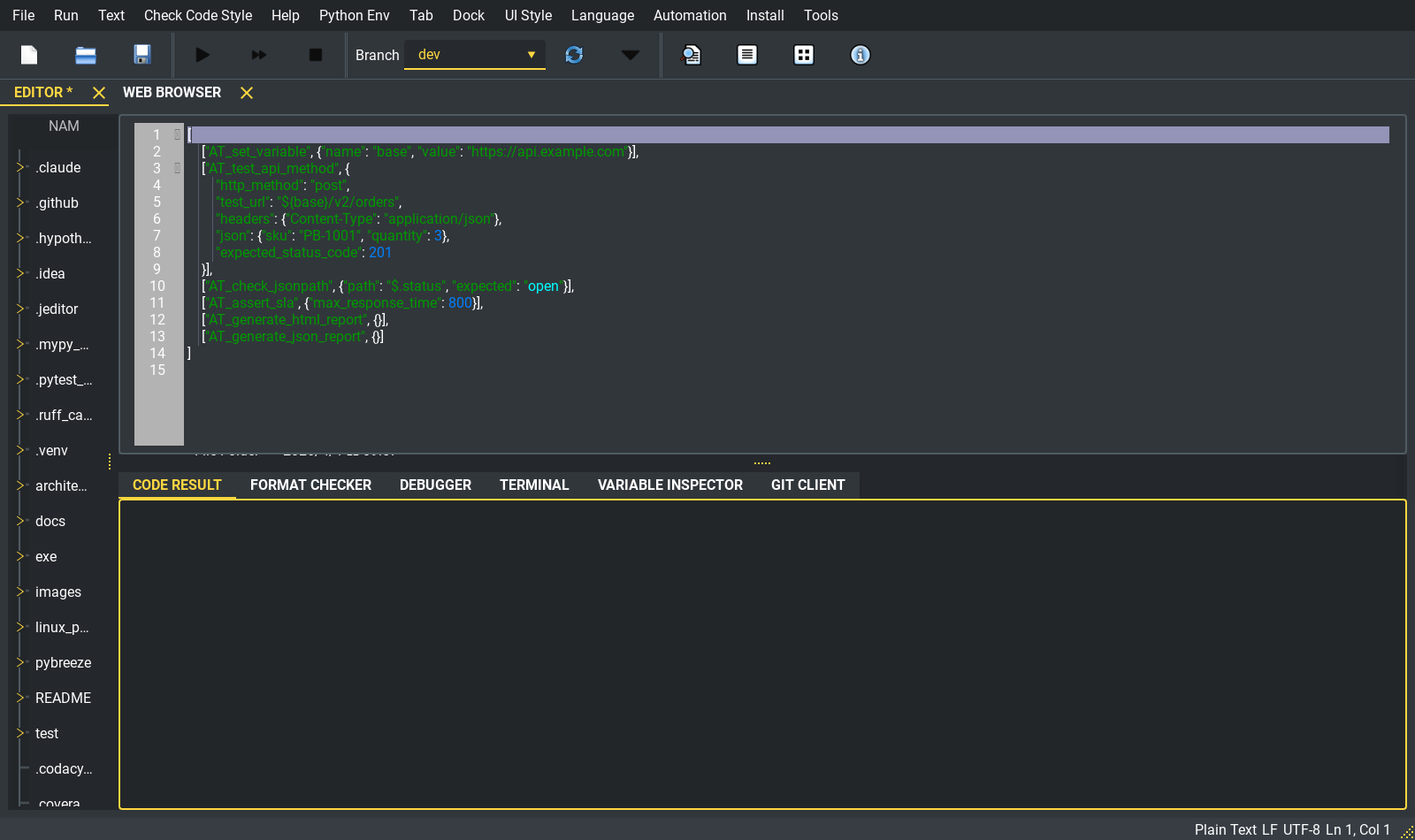
Task: Open the Tools menu
Action: click(821, 15)
